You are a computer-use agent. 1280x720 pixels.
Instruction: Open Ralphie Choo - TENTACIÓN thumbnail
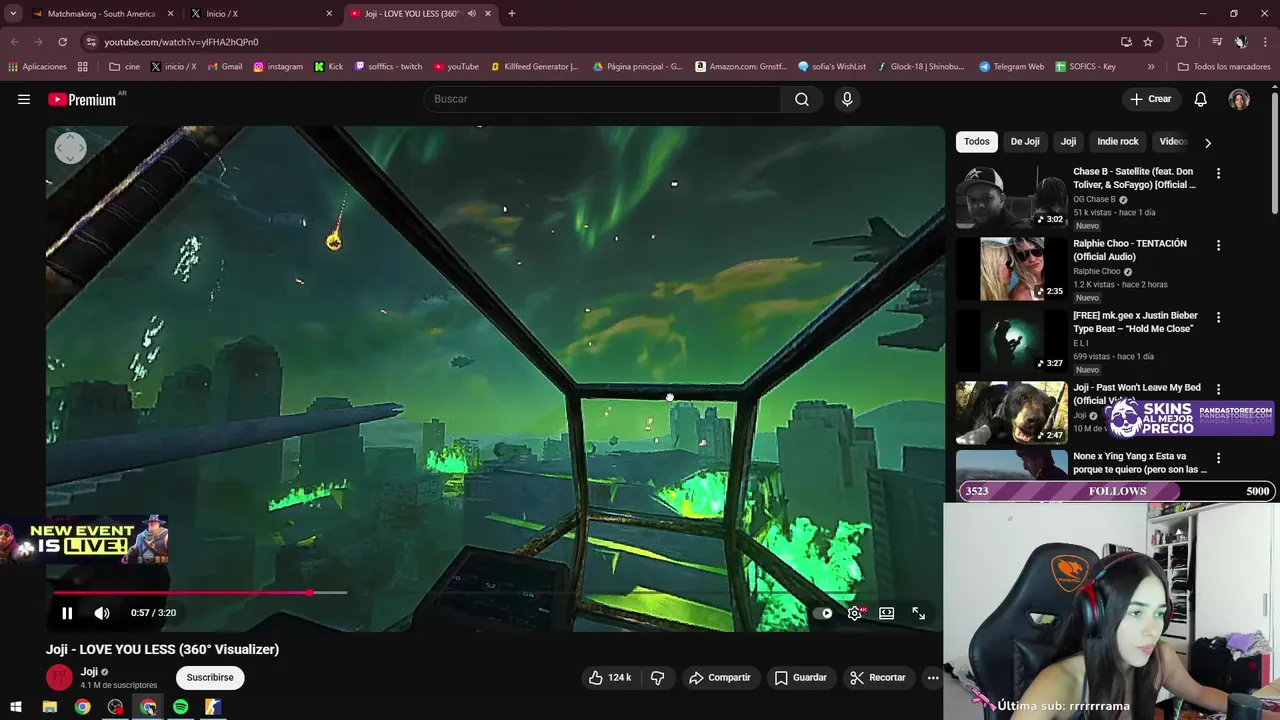(x=1011, y=269)
